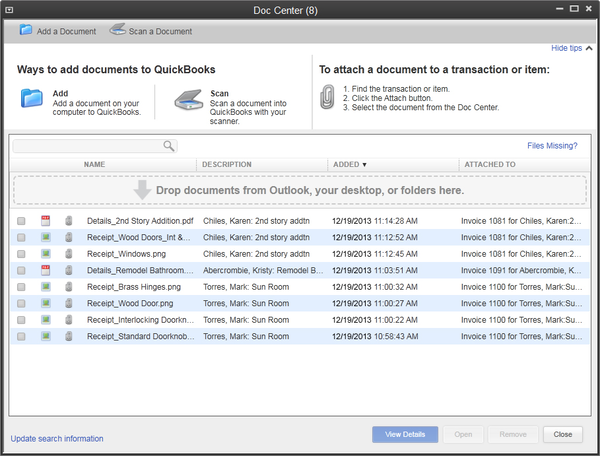Click the attachment clip icon for Details_2nd Story Addition.pdf
This screenshot has height=456, width=600.
pos(69,221)
